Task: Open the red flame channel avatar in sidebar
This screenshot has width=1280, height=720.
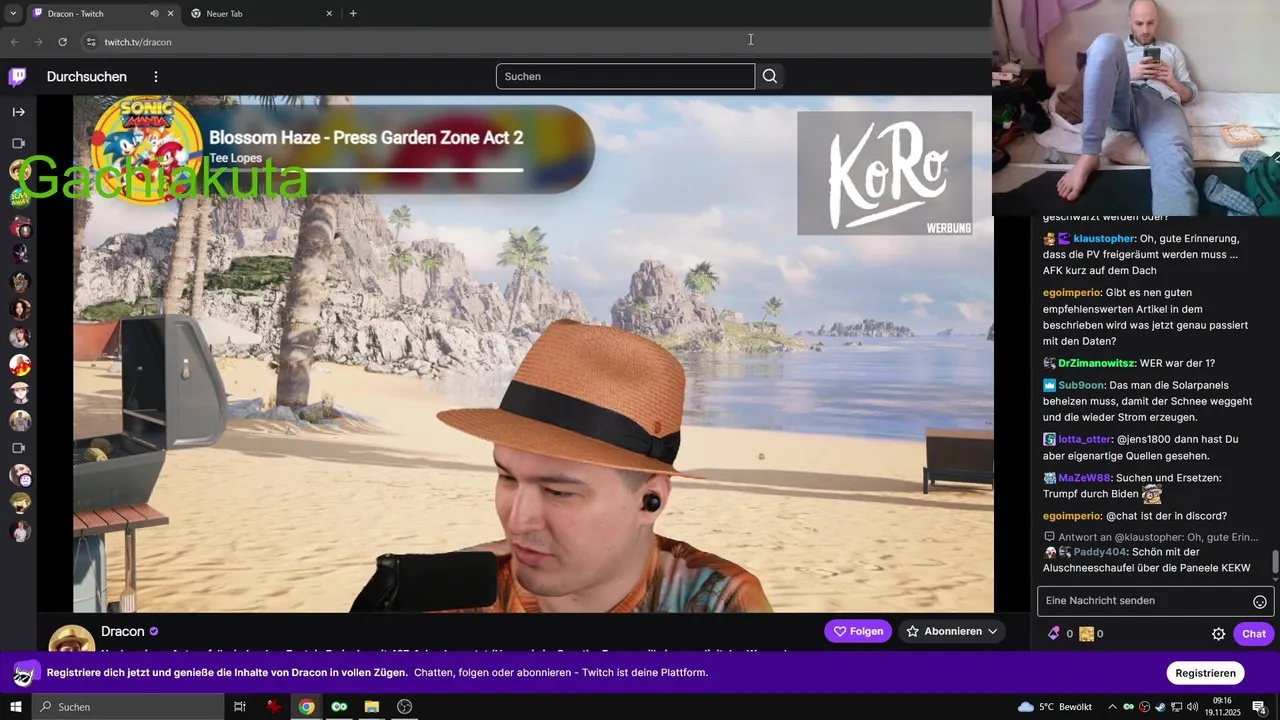Action: pos(20,365)
